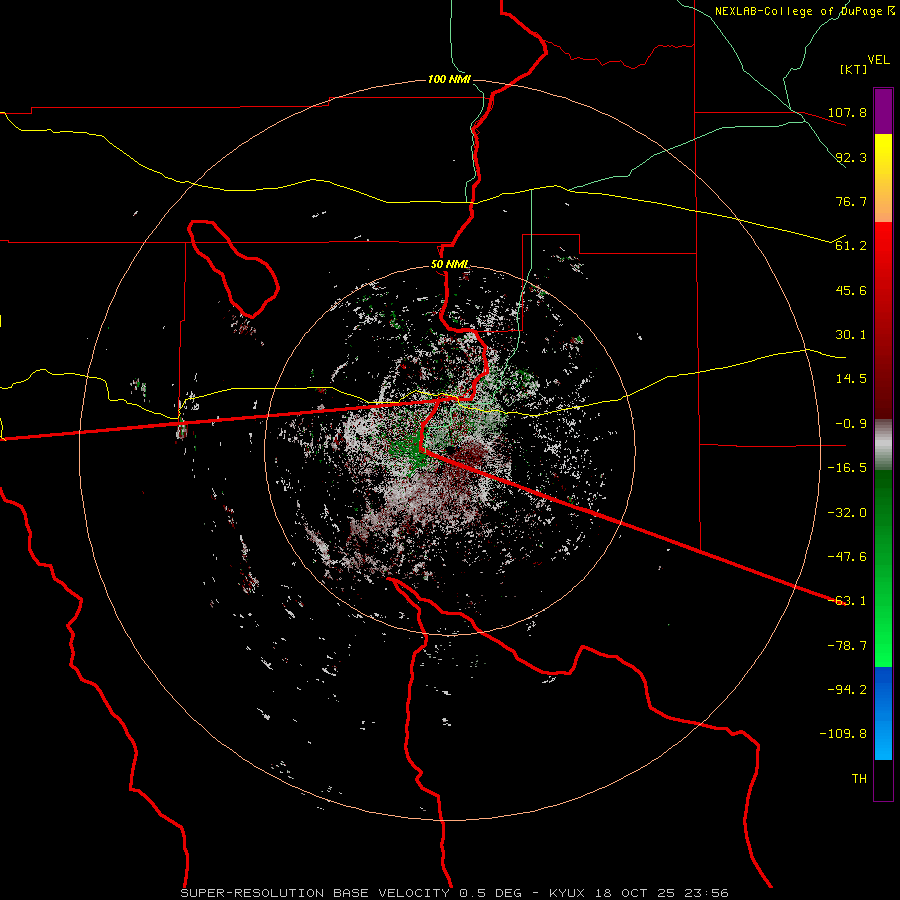
Task: Click the blue segment of color bar
Action: (x=883, y=713)
